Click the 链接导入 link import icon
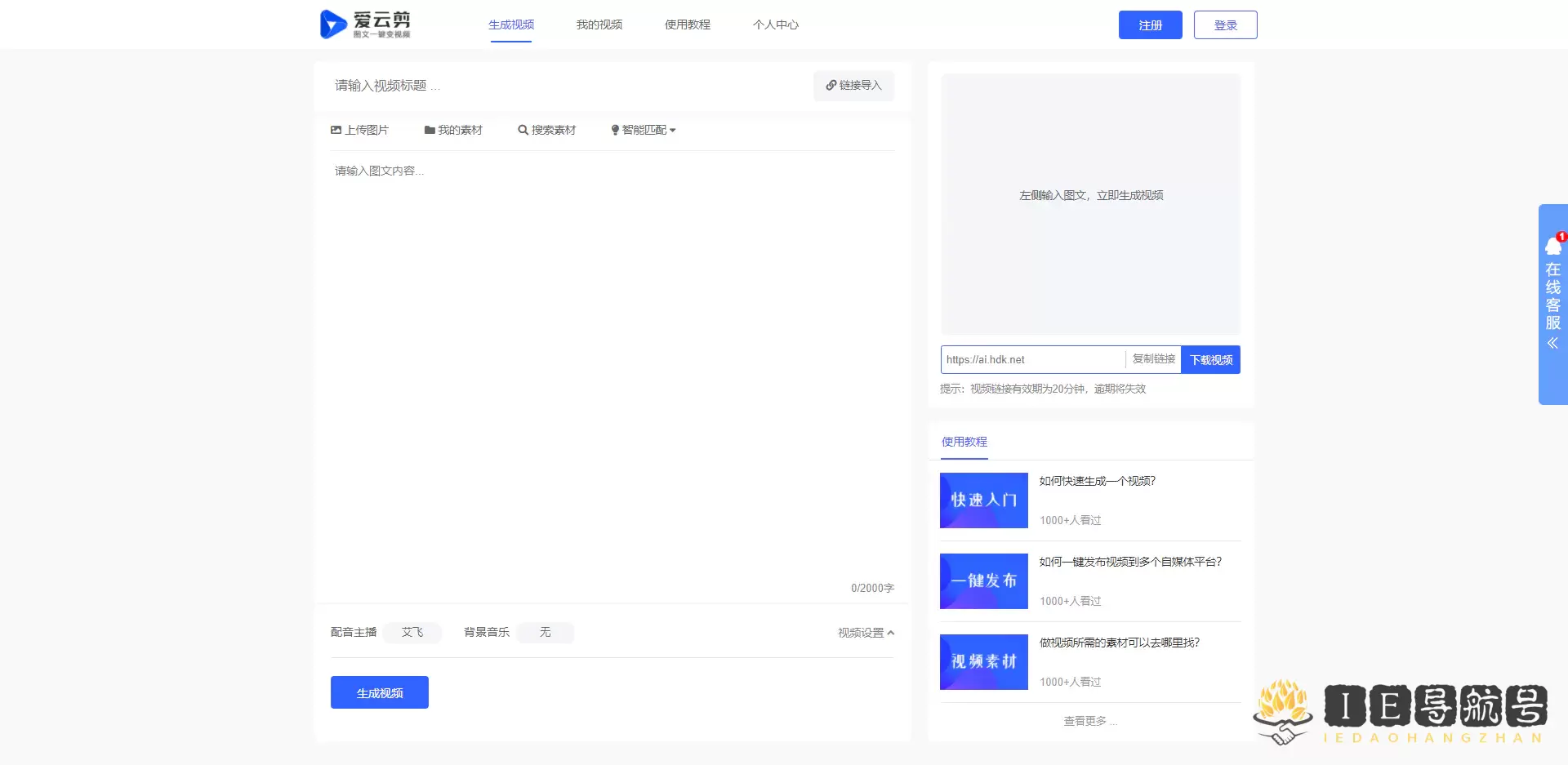This screenshot has width=1568, height=765. coord(831,85)
